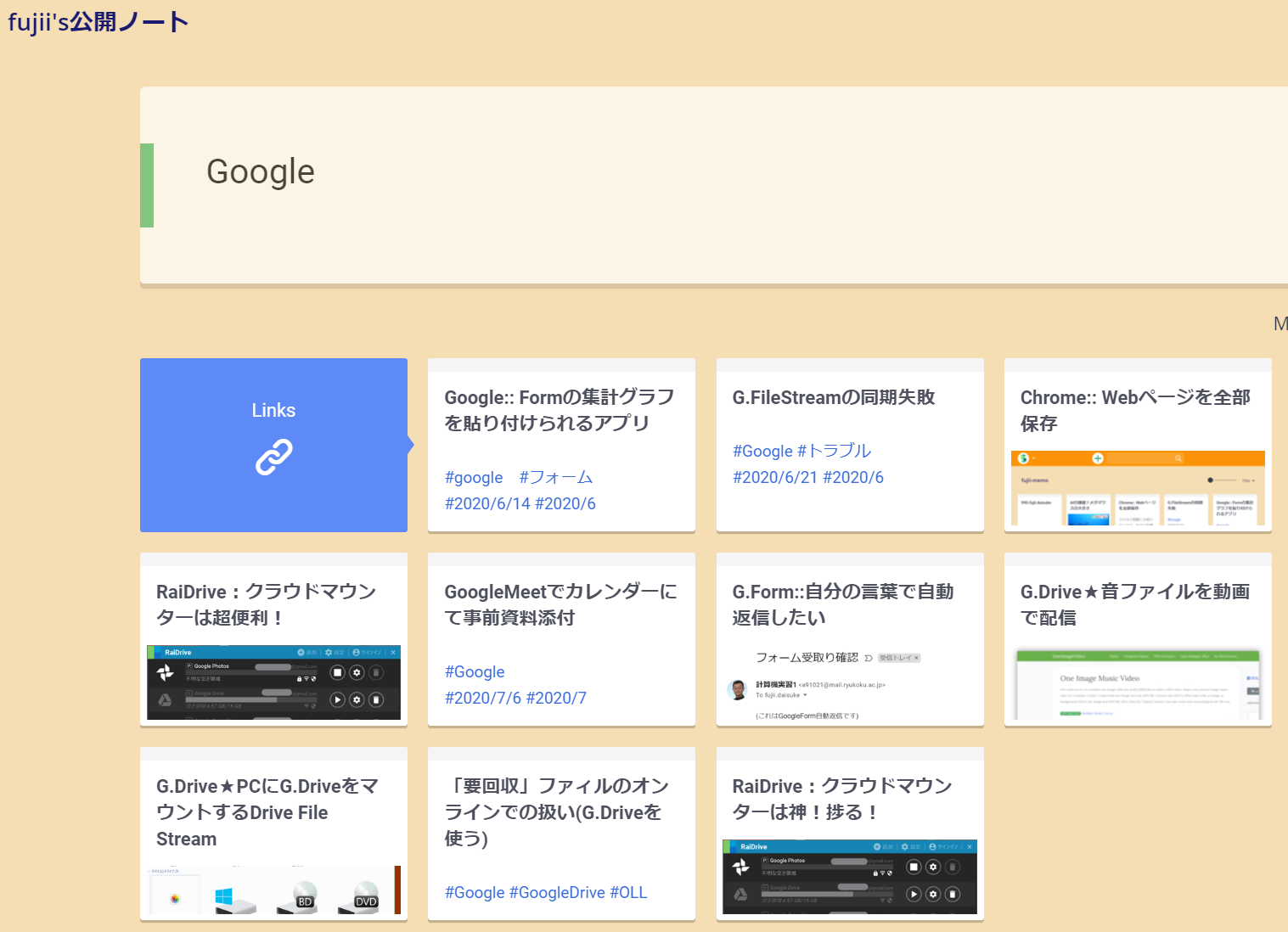1288x932 pixels.
Task: Select the #2020/7/6 date tag
Action: (483, 699)
